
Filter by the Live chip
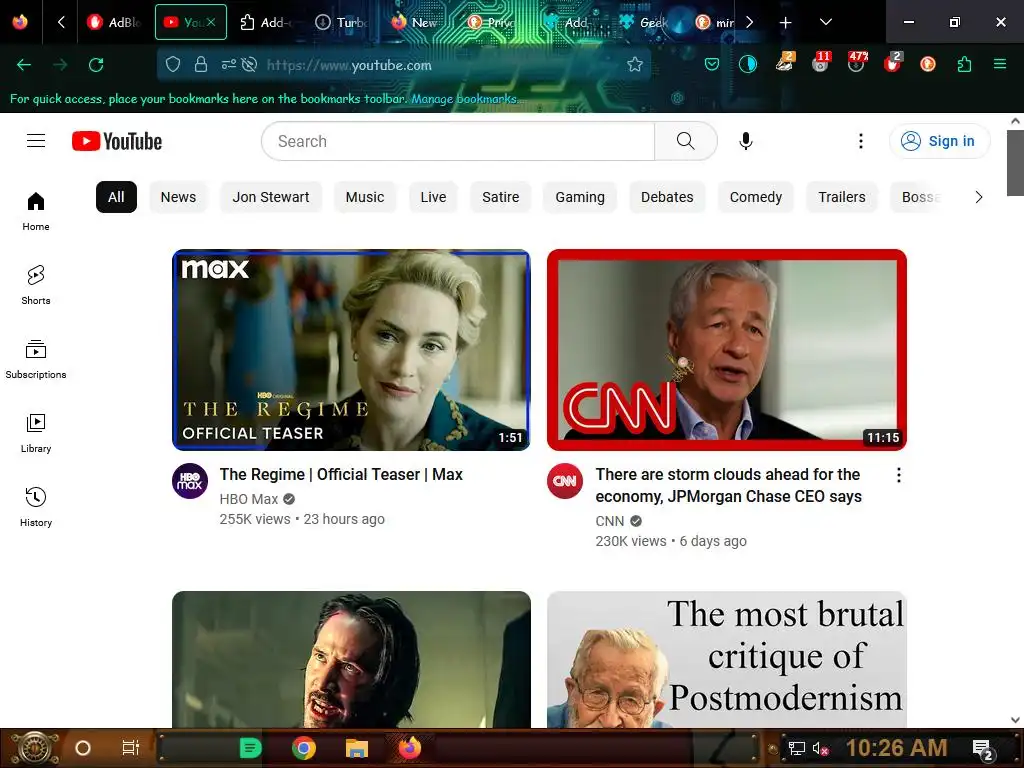[434, 197]
